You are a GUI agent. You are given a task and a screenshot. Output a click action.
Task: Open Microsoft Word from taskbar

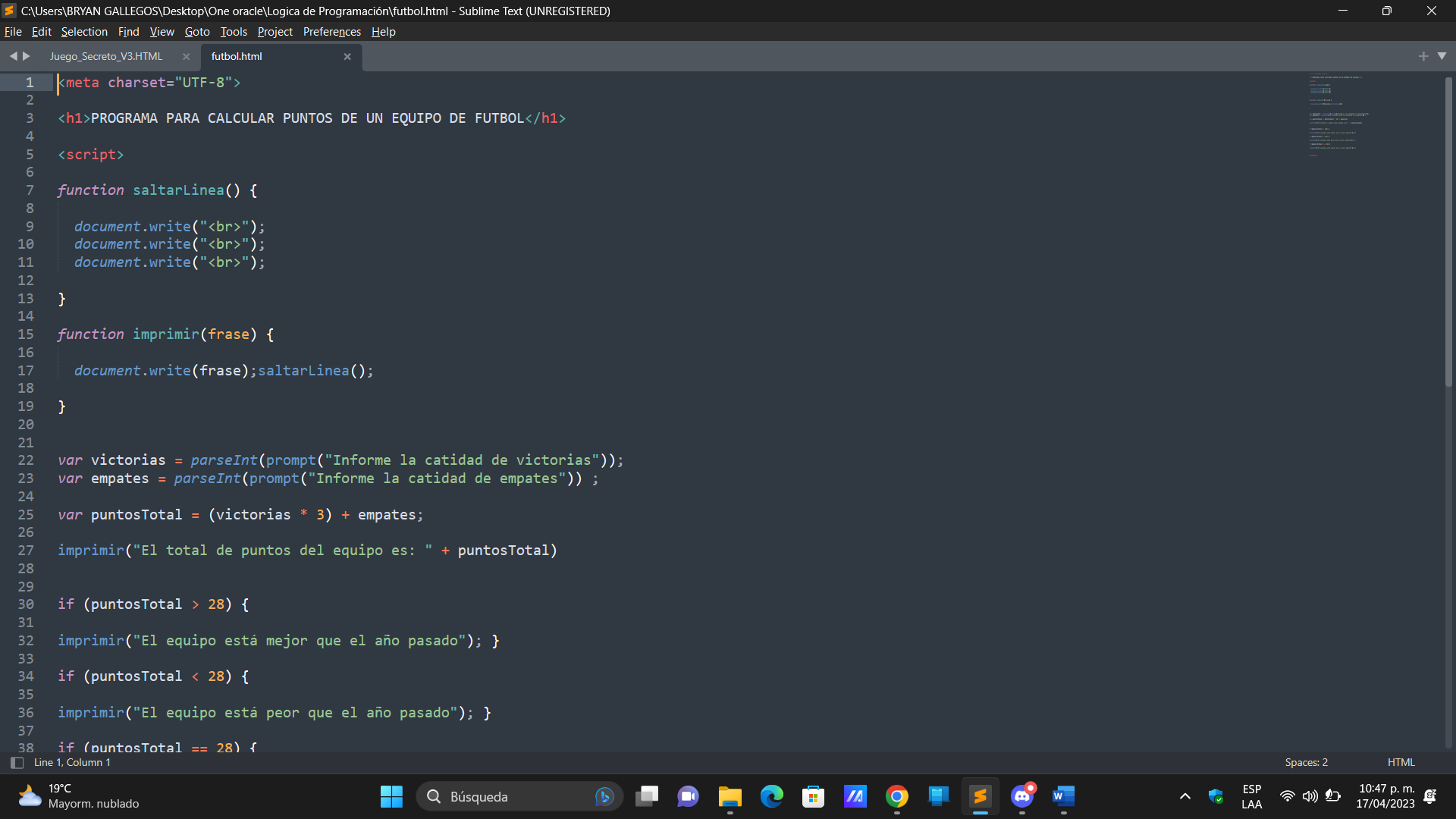point(1064,796)
